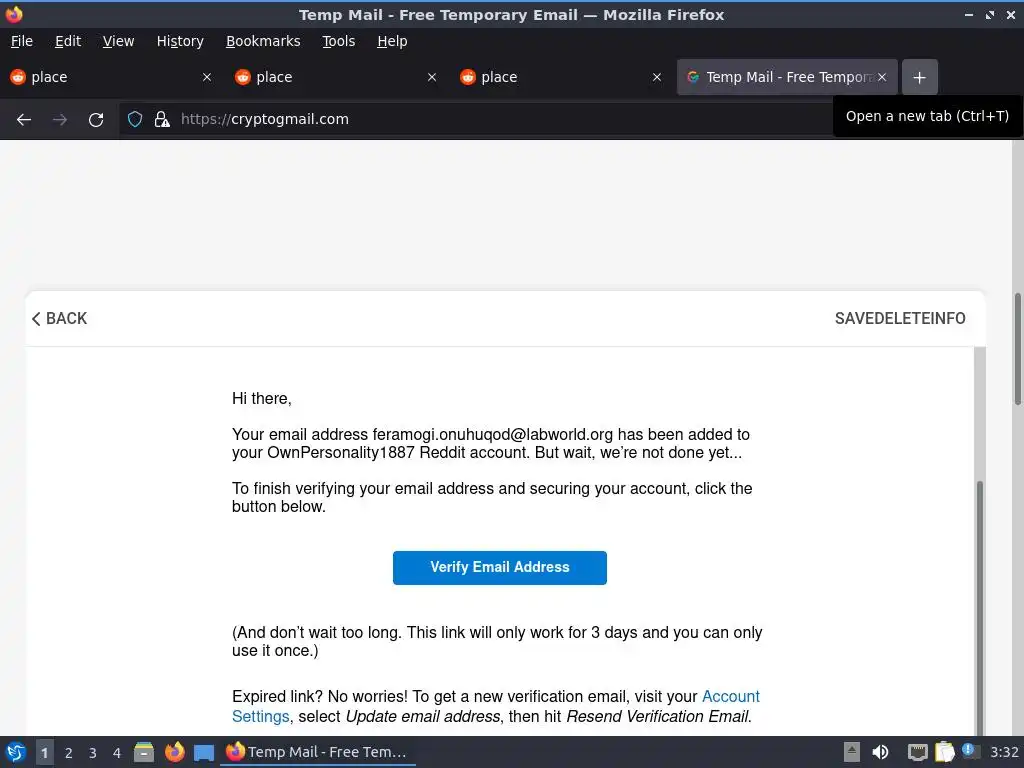Switch to workspace 4
1024x768 pixels.
tap(117, 752)
